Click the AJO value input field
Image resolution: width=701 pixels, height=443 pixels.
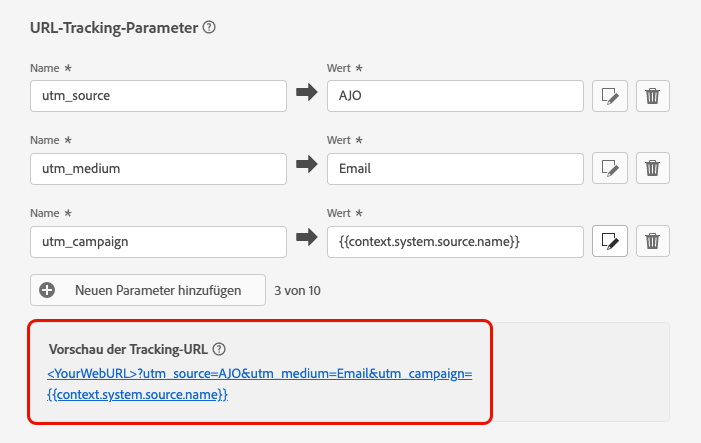(x=455, y=96)
